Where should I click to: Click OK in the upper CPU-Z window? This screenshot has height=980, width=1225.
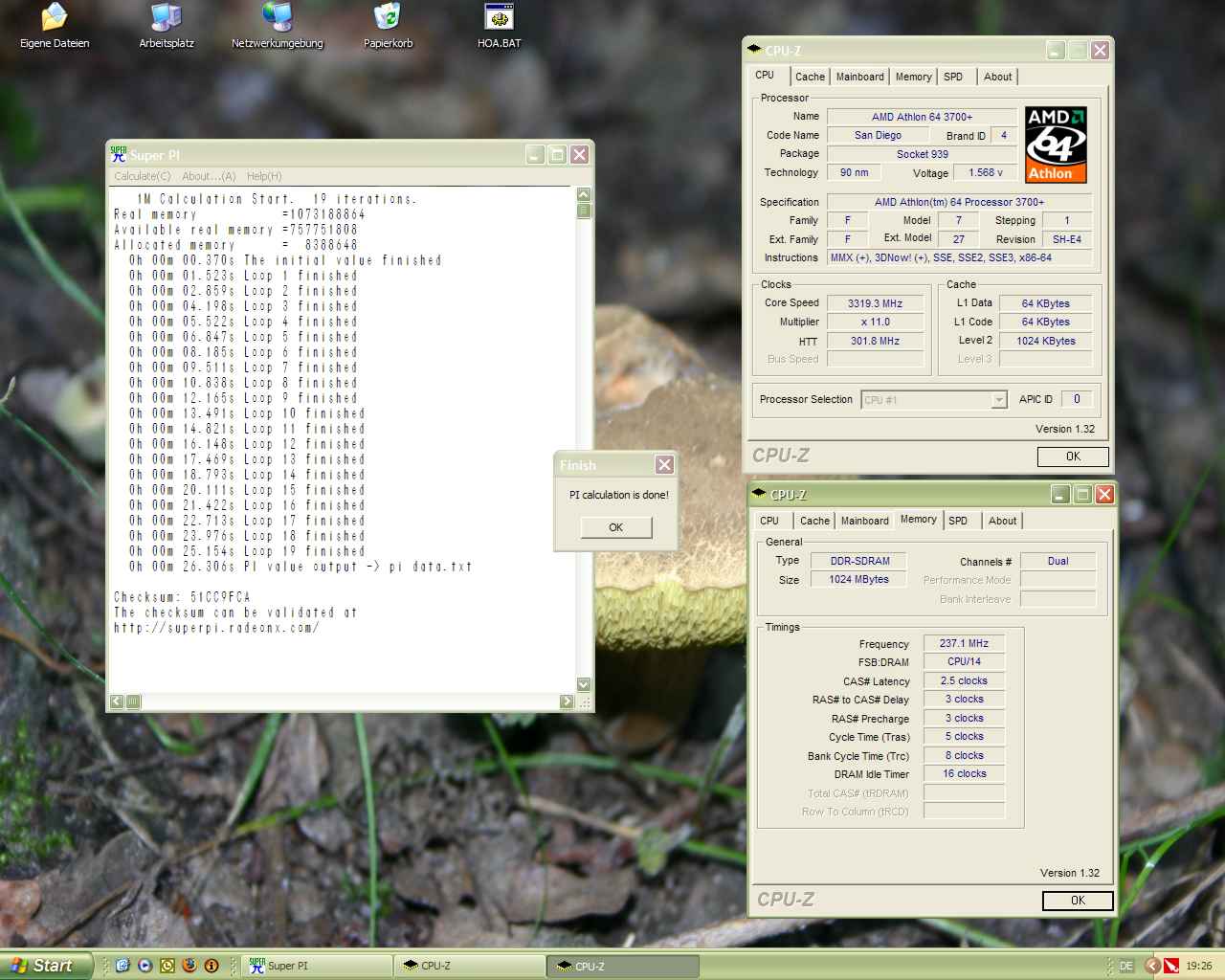click(1073, 457)
